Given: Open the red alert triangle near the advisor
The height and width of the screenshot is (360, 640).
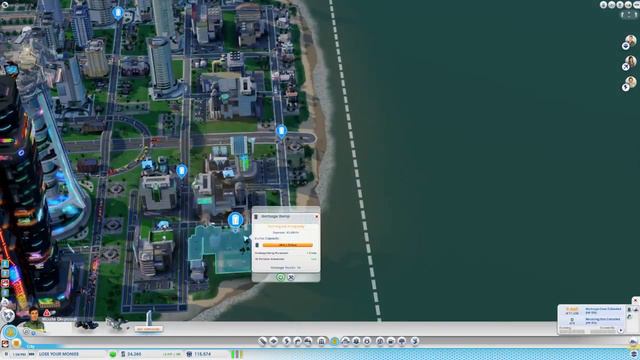Looking at the screenshot, I should 47,313.
